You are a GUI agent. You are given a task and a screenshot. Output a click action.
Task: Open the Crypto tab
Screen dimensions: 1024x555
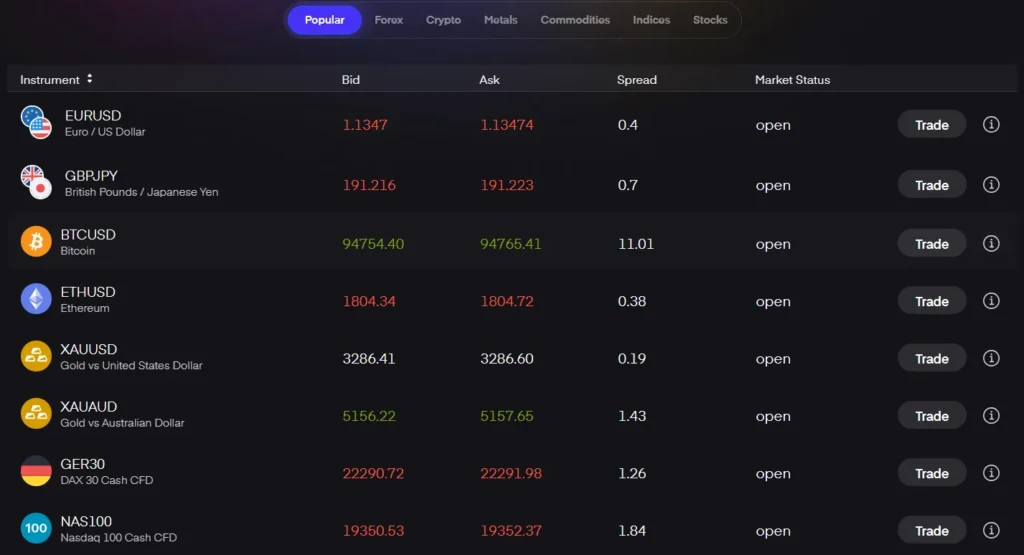[x=443, y=20]
